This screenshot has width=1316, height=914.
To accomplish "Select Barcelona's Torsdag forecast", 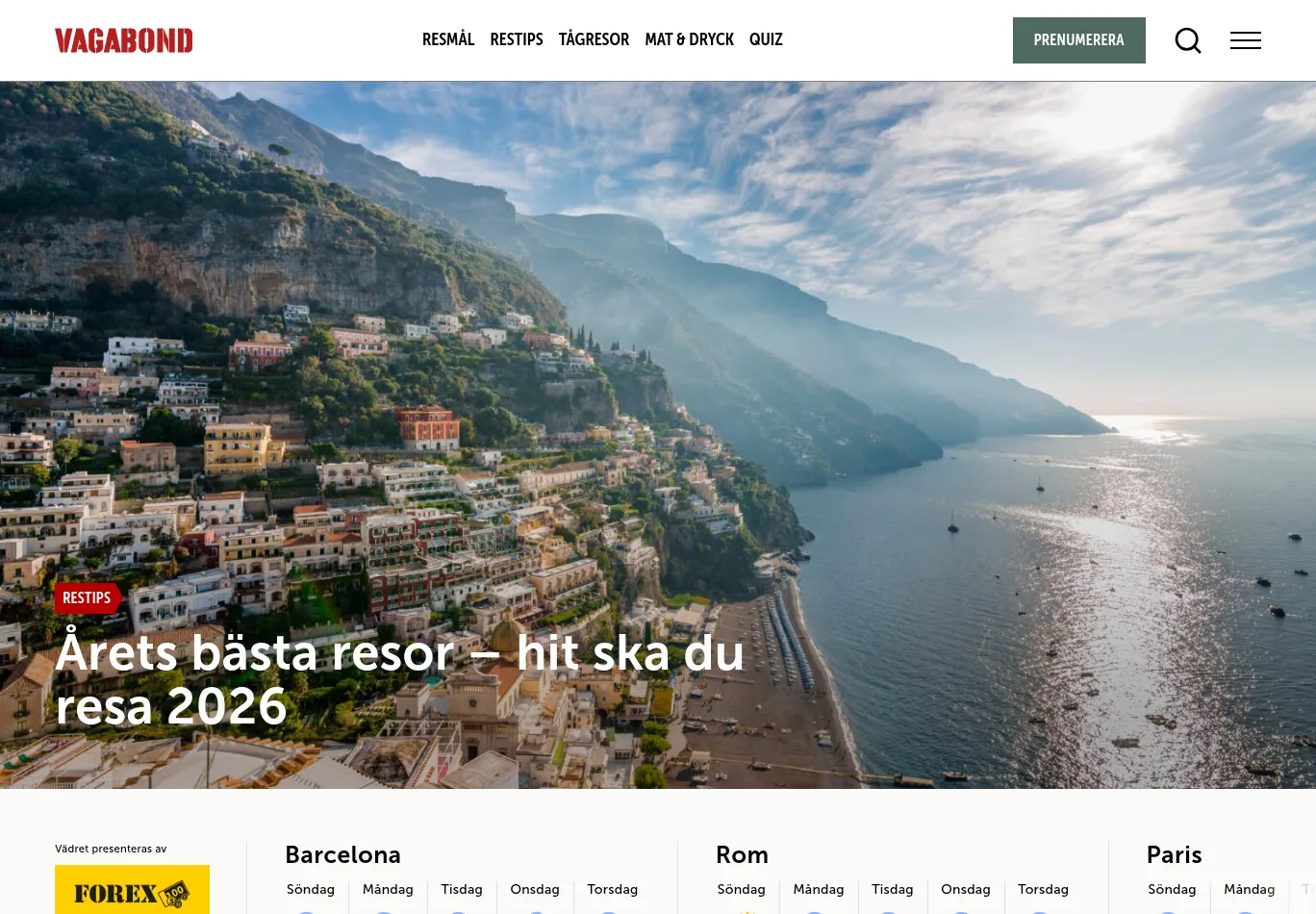I will click(613, 890).
